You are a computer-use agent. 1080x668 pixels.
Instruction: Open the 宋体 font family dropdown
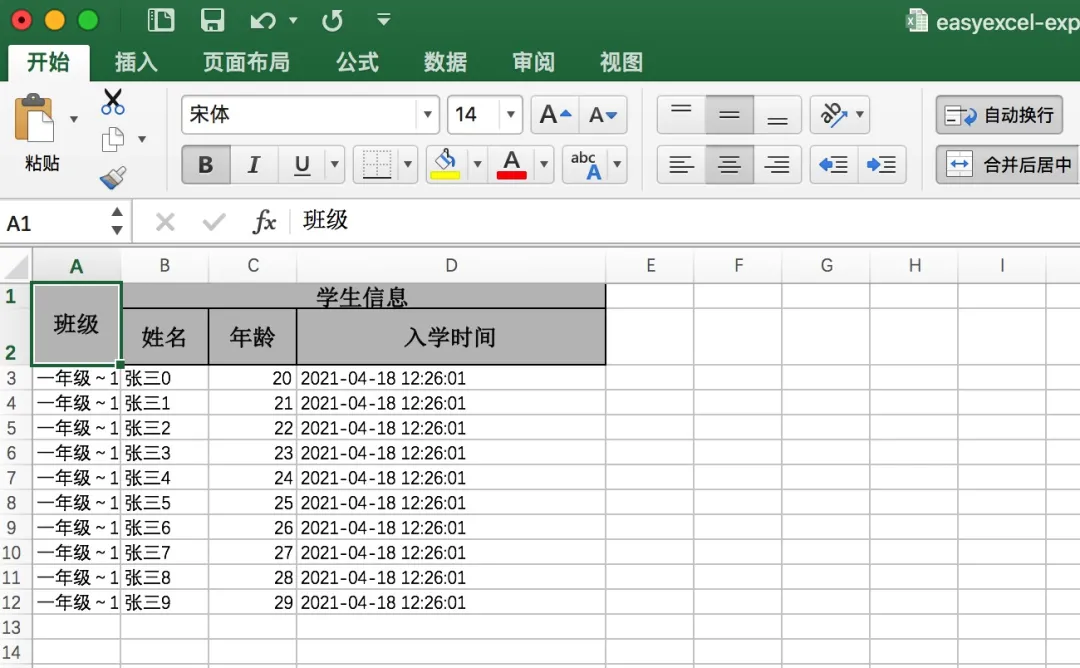tap(426, 113)
